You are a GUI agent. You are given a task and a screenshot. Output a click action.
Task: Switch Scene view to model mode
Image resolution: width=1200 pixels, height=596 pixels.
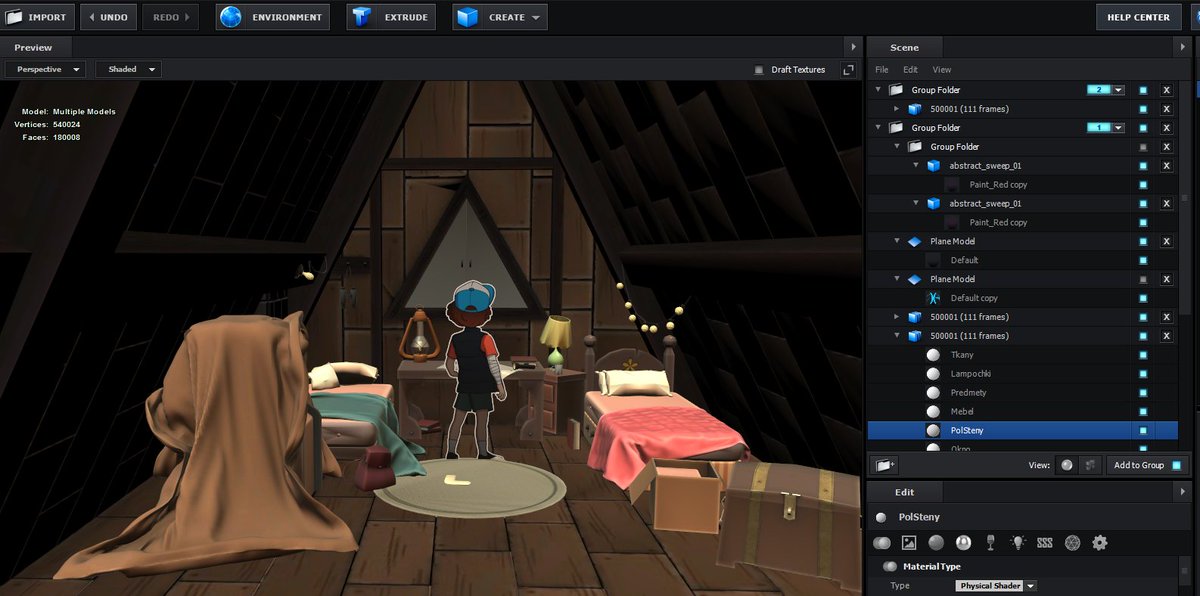click(x=1089, y=465)
